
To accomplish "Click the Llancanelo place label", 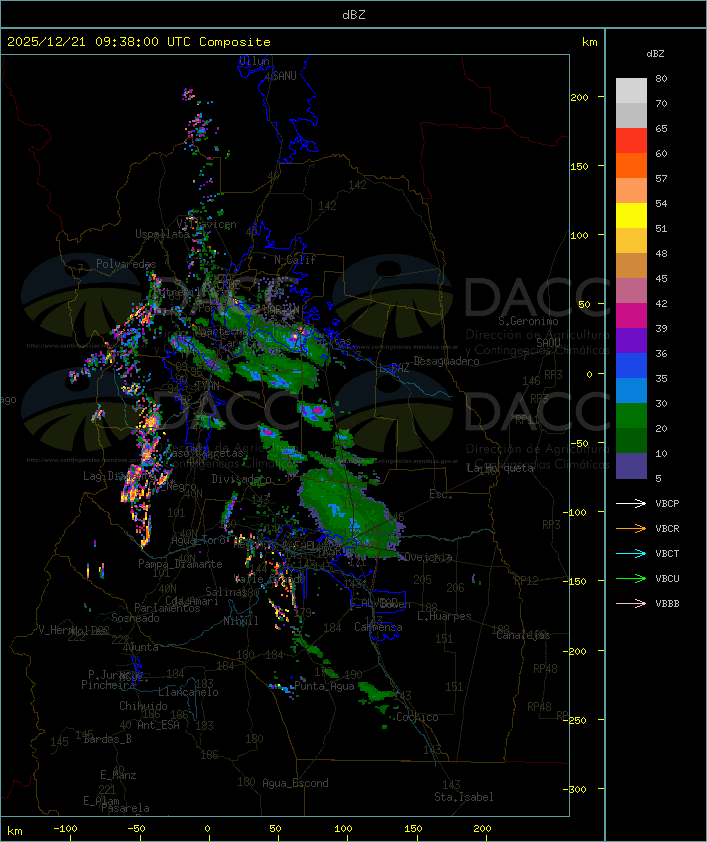I will coord(188,692).
